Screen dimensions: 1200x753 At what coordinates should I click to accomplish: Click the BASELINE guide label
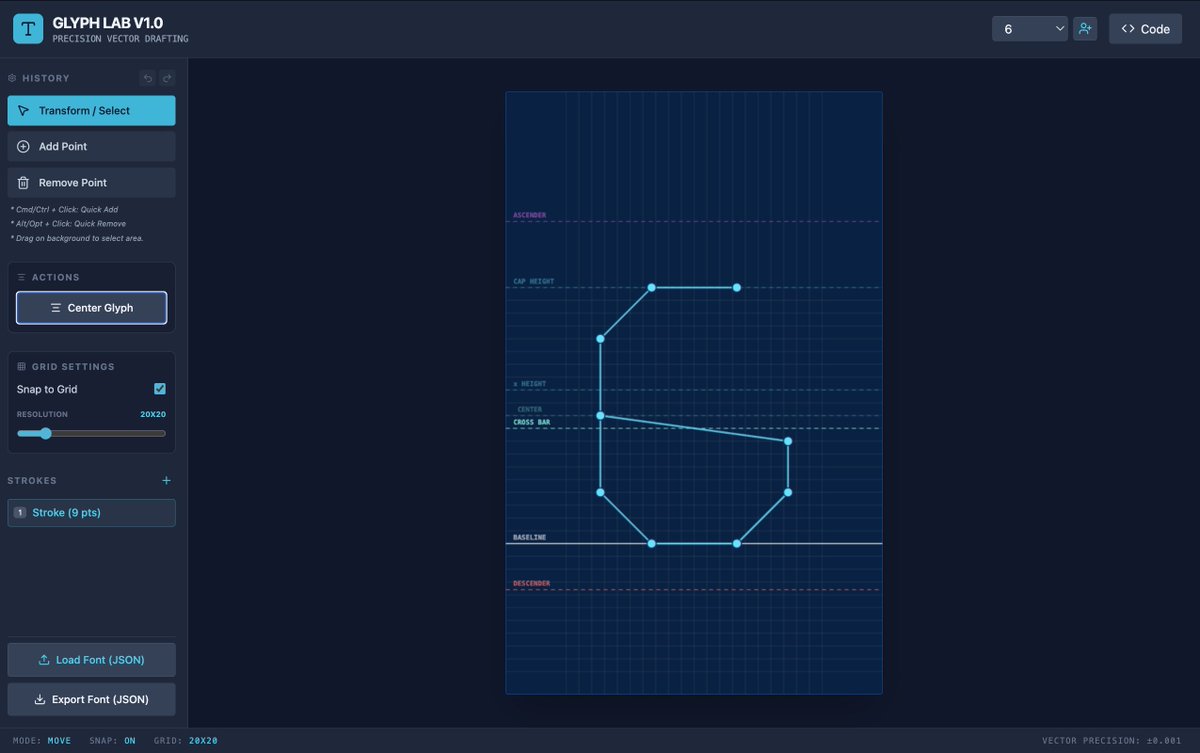pyautogui.click(x=529, y=537)
